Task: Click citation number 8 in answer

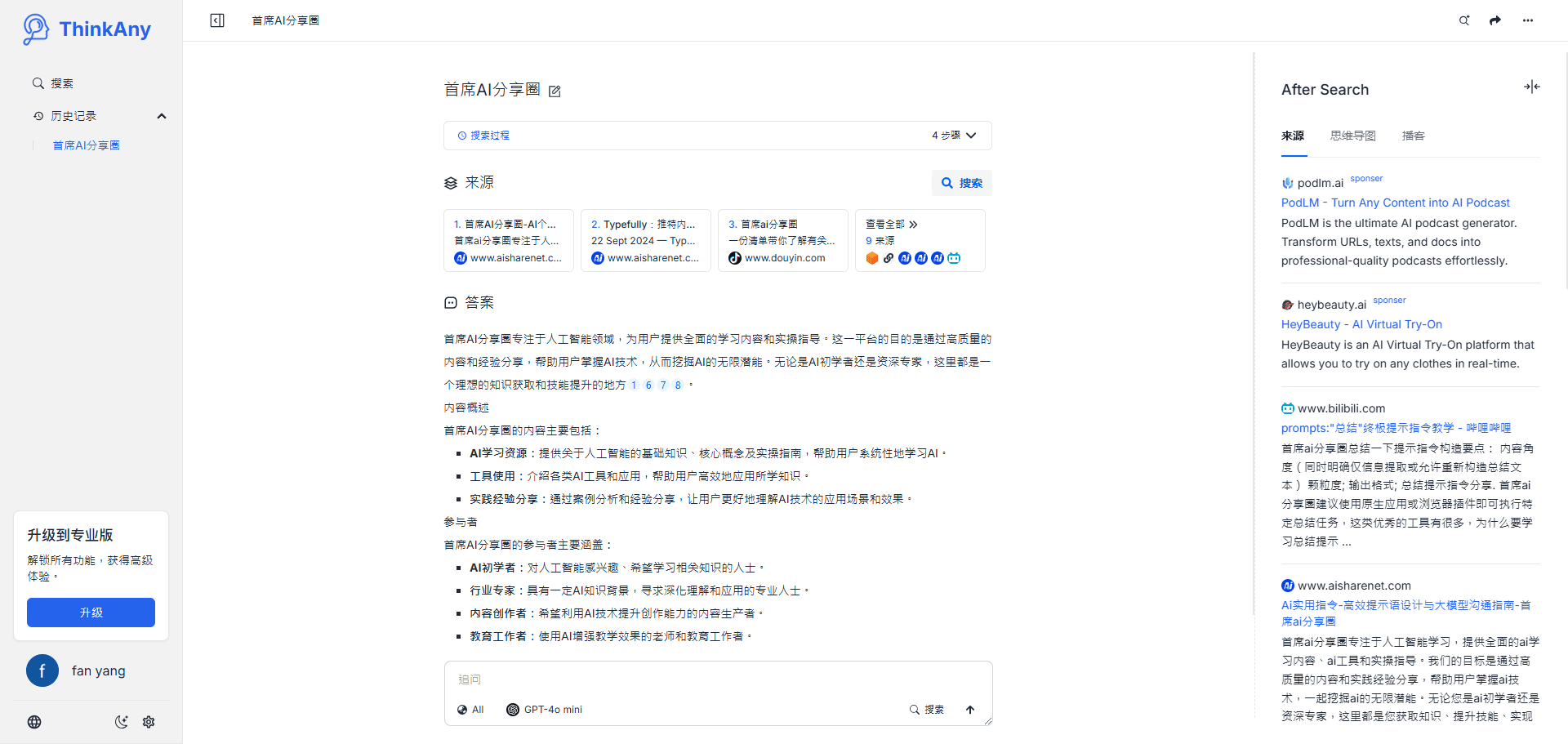Action: click(x=678, y=385)
